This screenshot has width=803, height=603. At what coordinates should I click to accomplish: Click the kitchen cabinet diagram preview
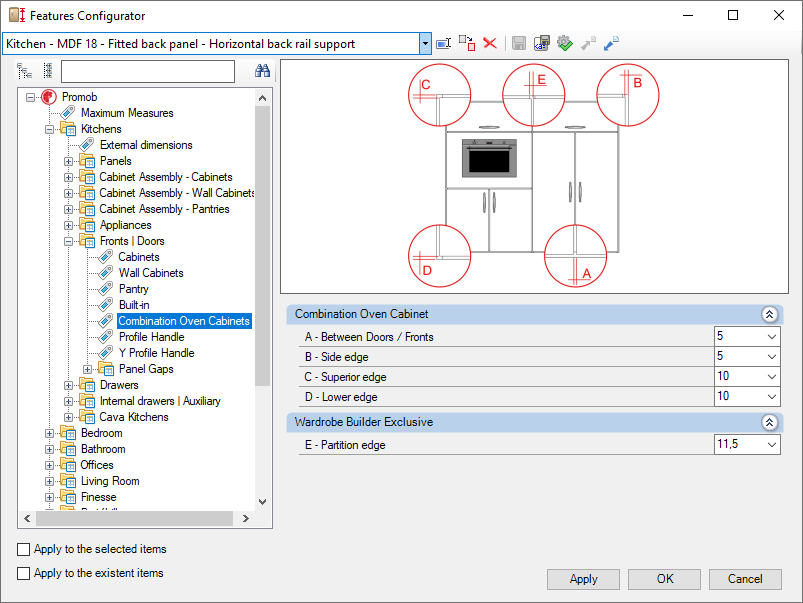click(x=534, y=176)
